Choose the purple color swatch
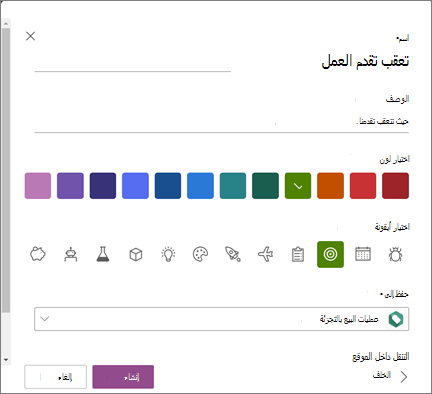 coord(70,186)
